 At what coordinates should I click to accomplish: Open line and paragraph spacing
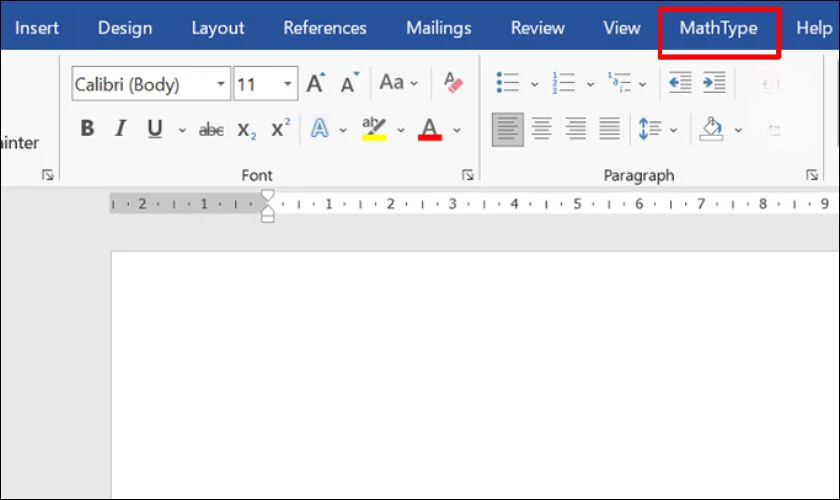(x=650, y=129)
